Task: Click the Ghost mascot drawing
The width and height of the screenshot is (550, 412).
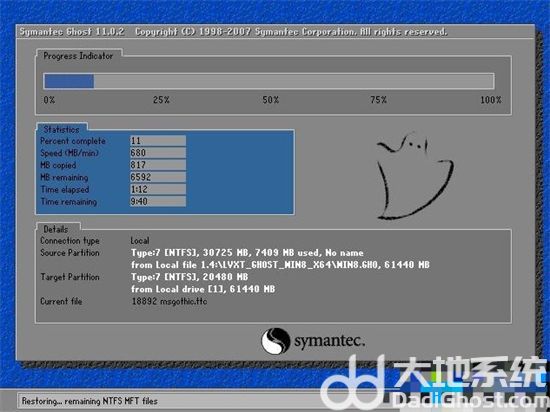Action: 415,176
